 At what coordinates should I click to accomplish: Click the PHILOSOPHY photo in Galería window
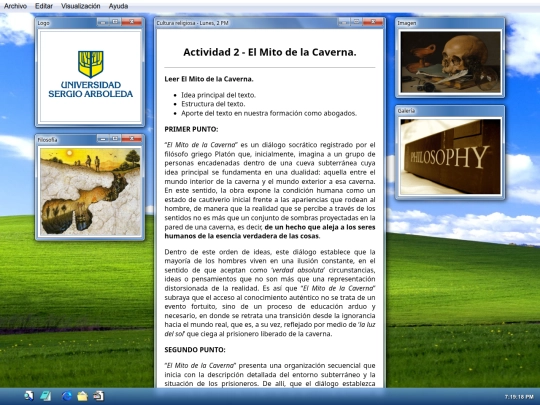pos(450,157)
